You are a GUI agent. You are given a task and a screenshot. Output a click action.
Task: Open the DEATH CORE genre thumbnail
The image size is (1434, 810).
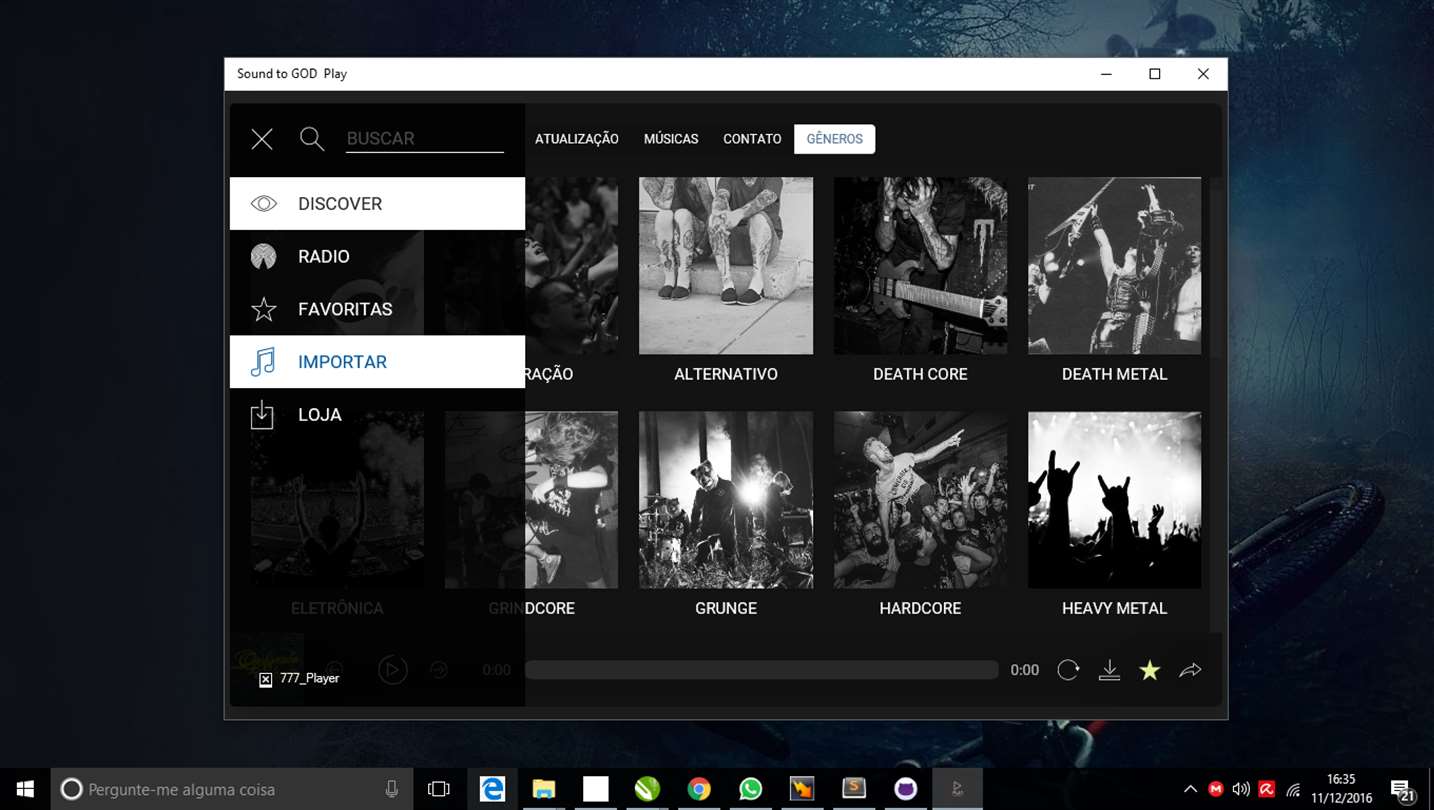click(920, 266)
